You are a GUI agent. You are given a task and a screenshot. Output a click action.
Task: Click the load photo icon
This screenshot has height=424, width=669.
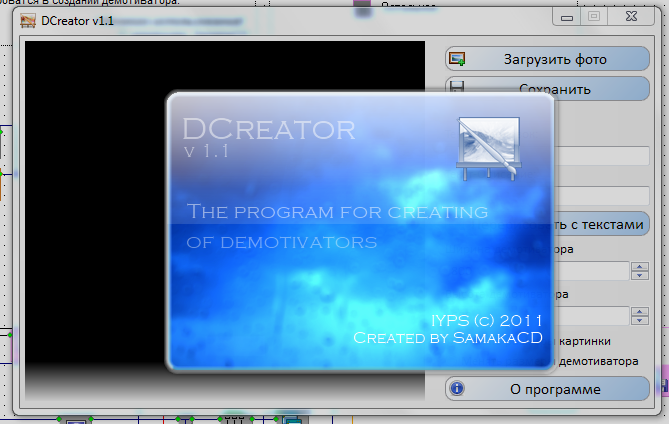pyautogui.click(x=457, y=59)
